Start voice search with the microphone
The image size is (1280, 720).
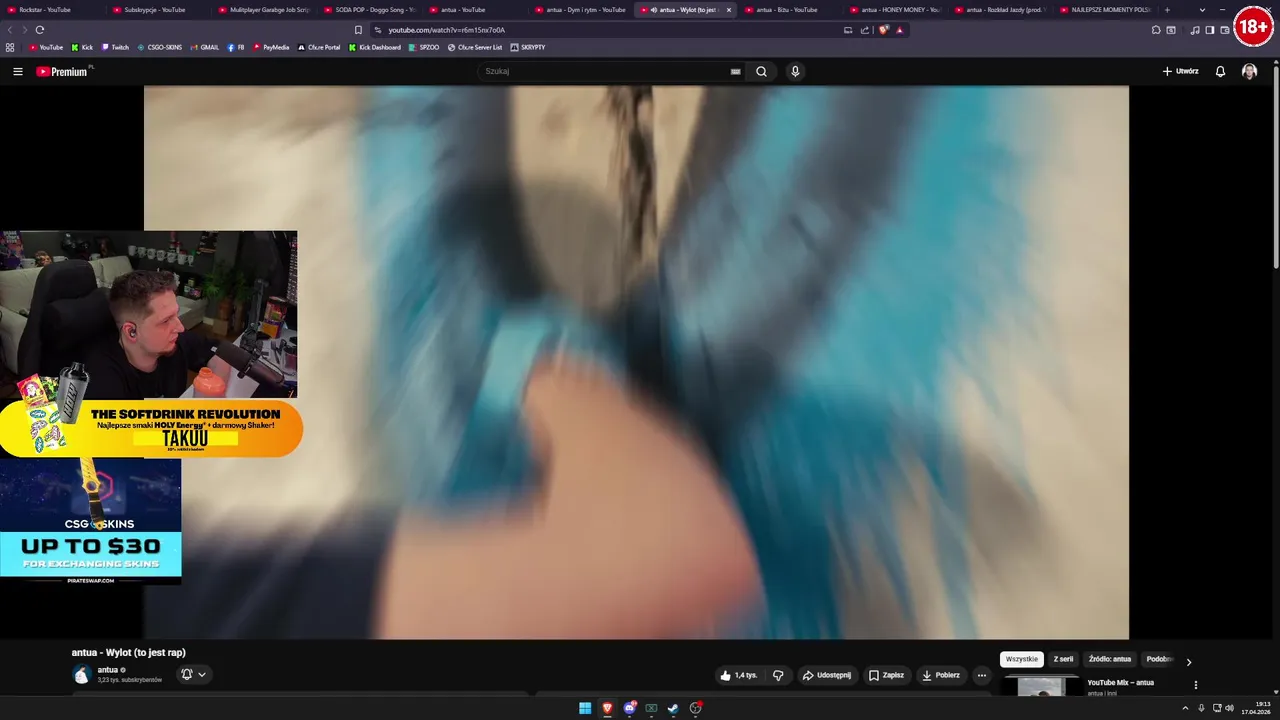[x=795, y=71]
